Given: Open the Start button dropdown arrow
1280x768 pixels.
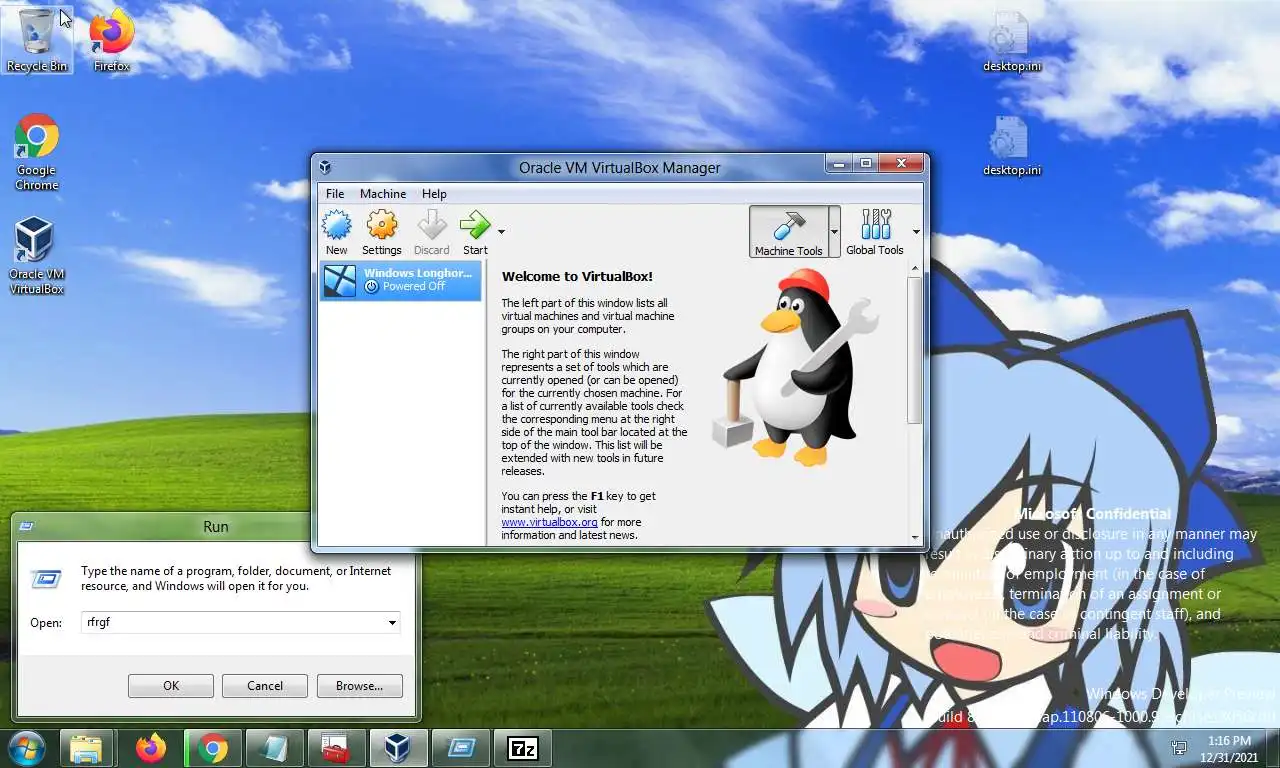Looking at the screenshot, I should click(501, 232).
